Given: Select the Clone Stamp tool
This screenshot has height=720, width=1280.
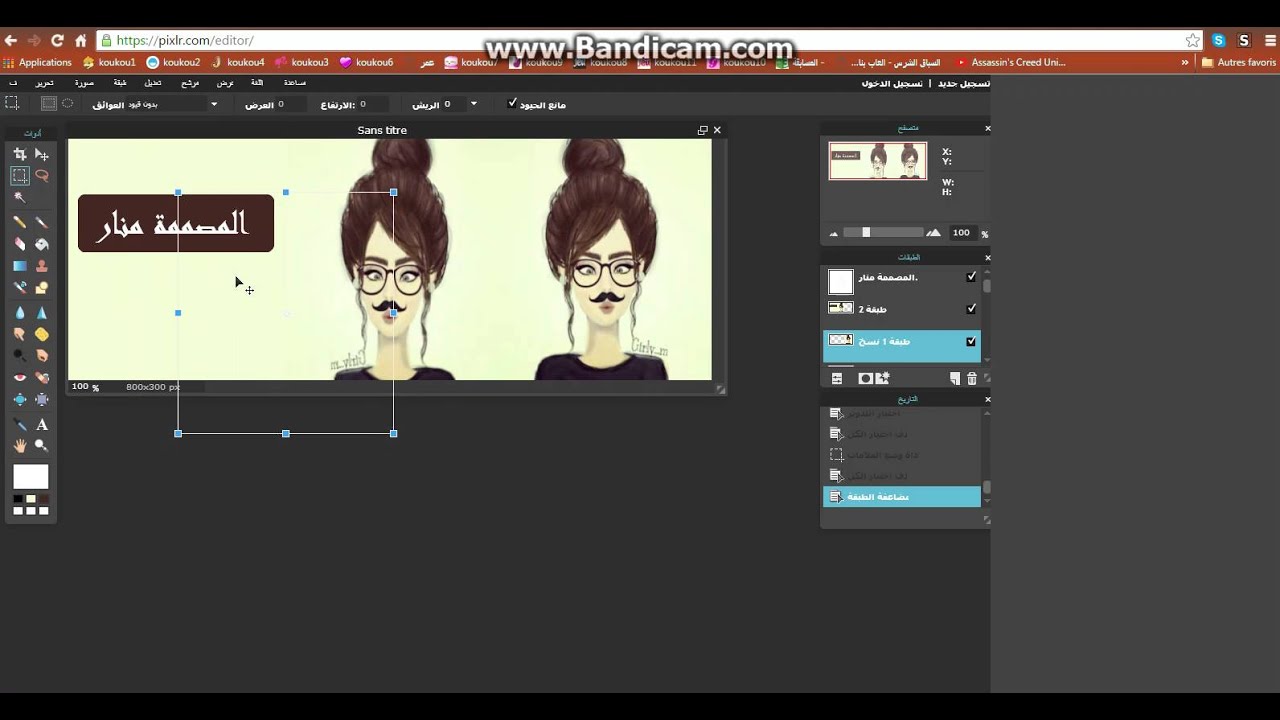Looking at the screenshot, I should click(x=42, y=266).
